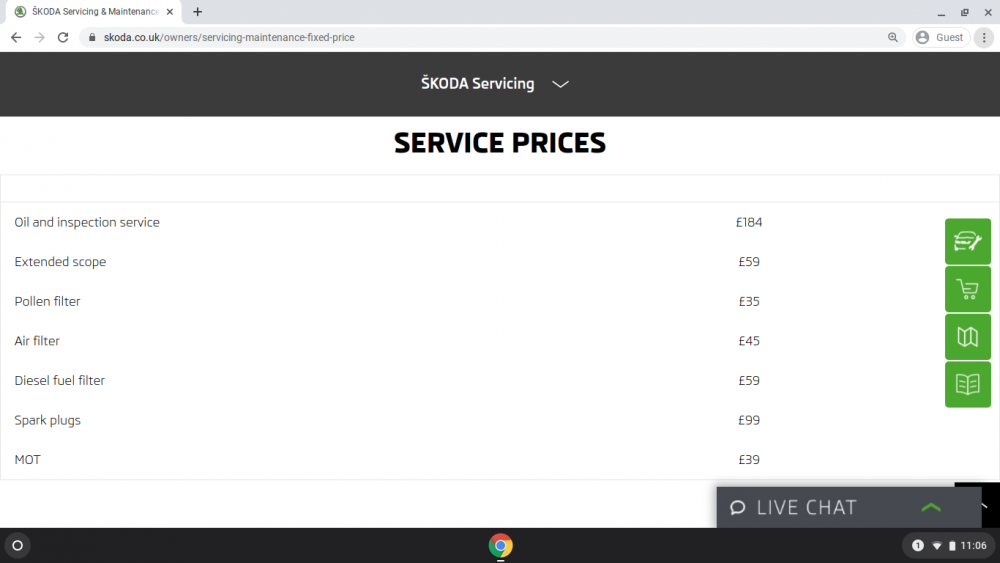
Task: Go back to previous page
Action: tap(16, 38)
